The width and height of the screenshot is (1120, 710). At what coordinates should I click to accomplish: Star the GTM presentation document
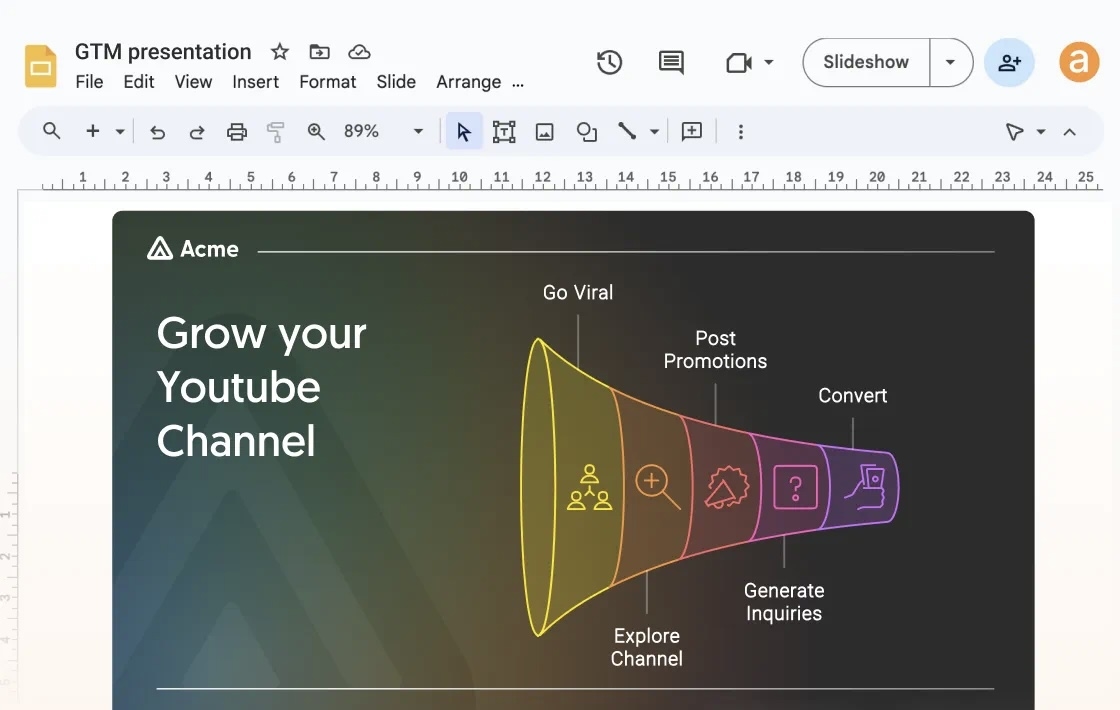(x=279, y=51)
